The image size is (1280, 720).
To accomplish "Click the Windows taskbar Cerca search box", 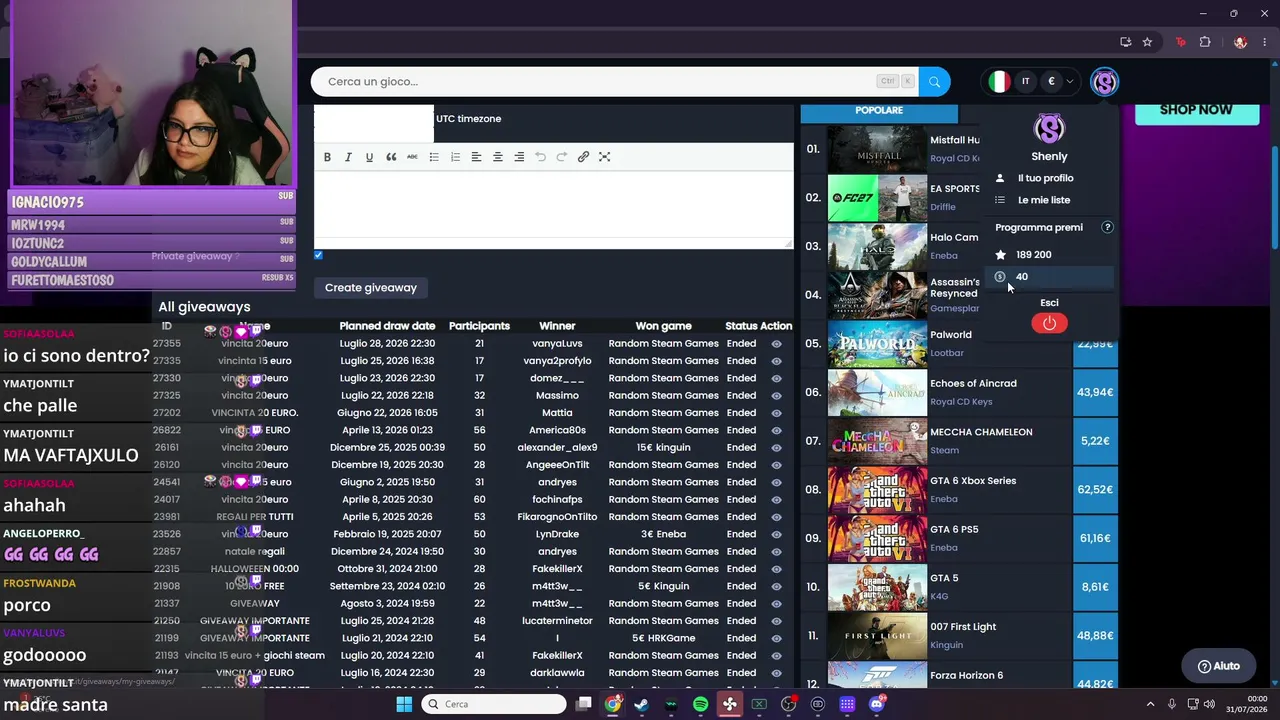I will [x=494, y=704].
